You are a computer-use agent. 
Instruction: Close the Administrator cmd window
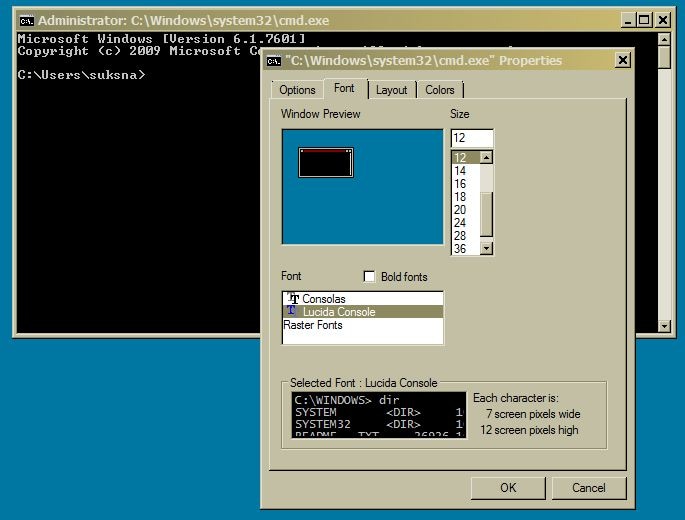pyautogui.click(x=663, y=20)
